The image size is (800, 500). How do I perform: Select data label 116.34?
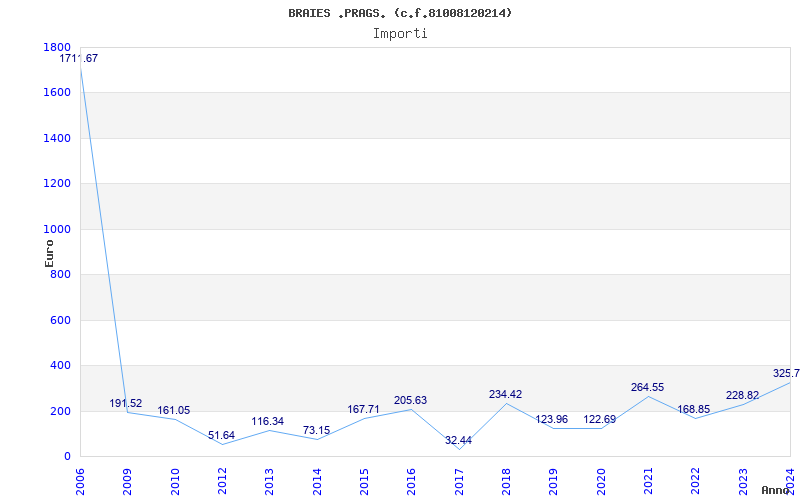267,421
